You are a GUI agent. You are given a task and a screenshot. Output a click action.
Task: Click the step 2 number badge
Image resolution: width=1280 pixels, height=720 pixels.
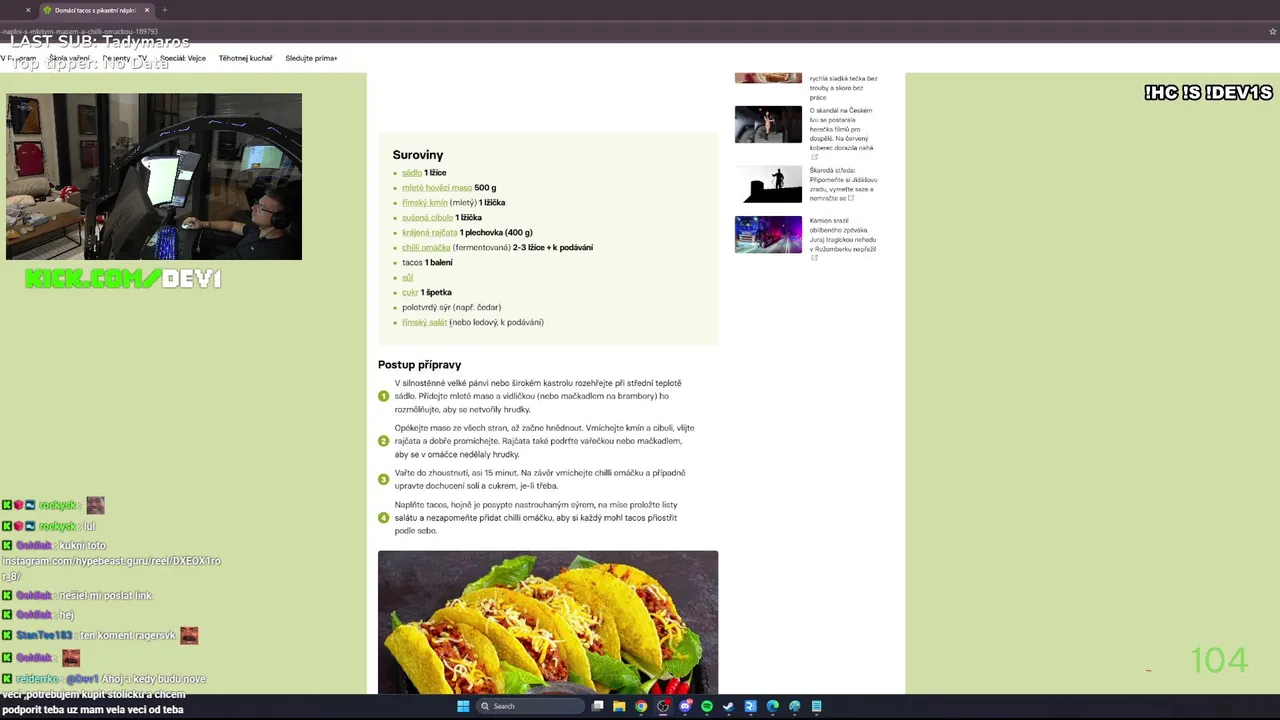[383, 441]
